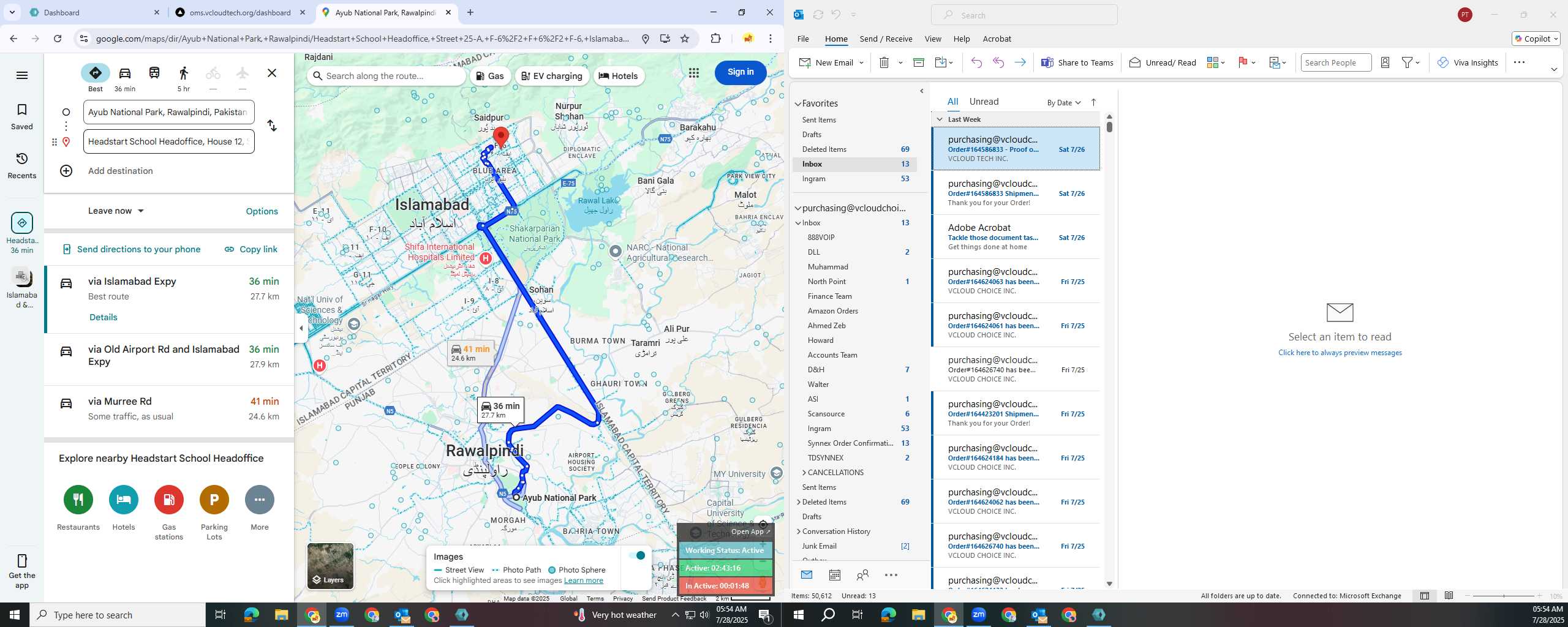The width and height of the screenshot is (1568, 627).
Task: Click Gas stations nearby icon
Action: (169, 500)
